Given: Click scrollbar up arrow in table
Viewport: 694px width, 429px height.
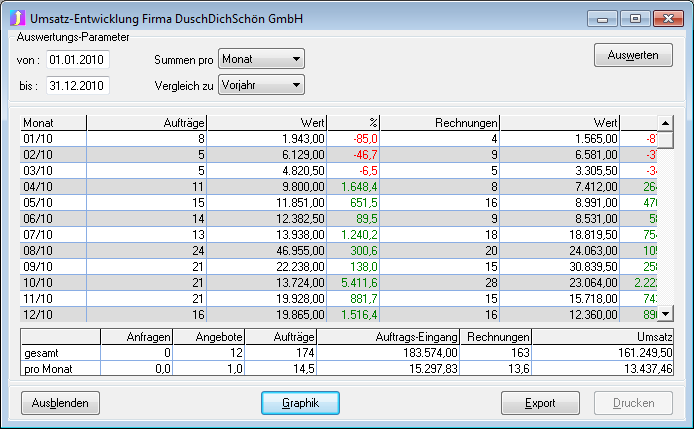Looking at the screenshot, I should pyautogui.click(x=665, y=122).
